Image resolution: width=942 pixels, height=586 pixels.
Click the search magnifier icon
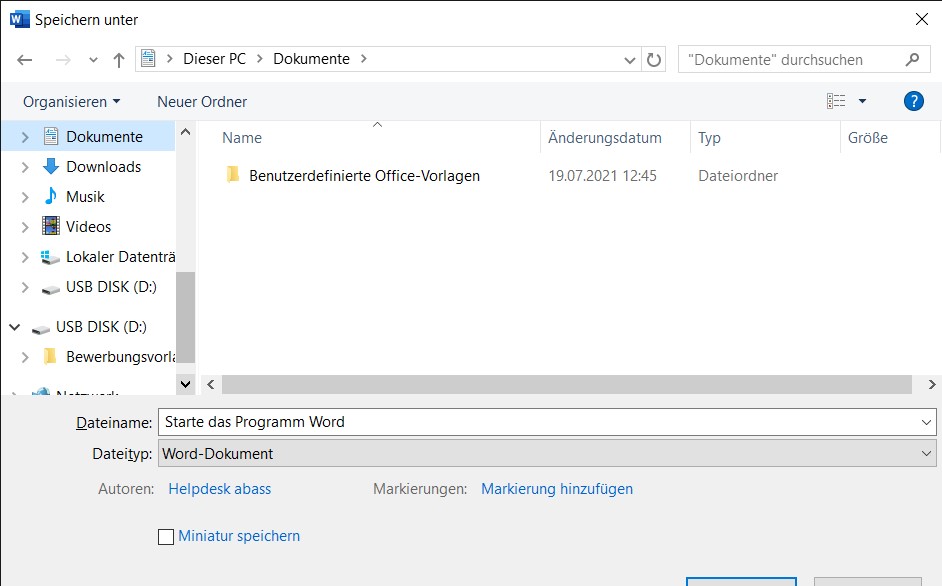(x=912, y=60)
